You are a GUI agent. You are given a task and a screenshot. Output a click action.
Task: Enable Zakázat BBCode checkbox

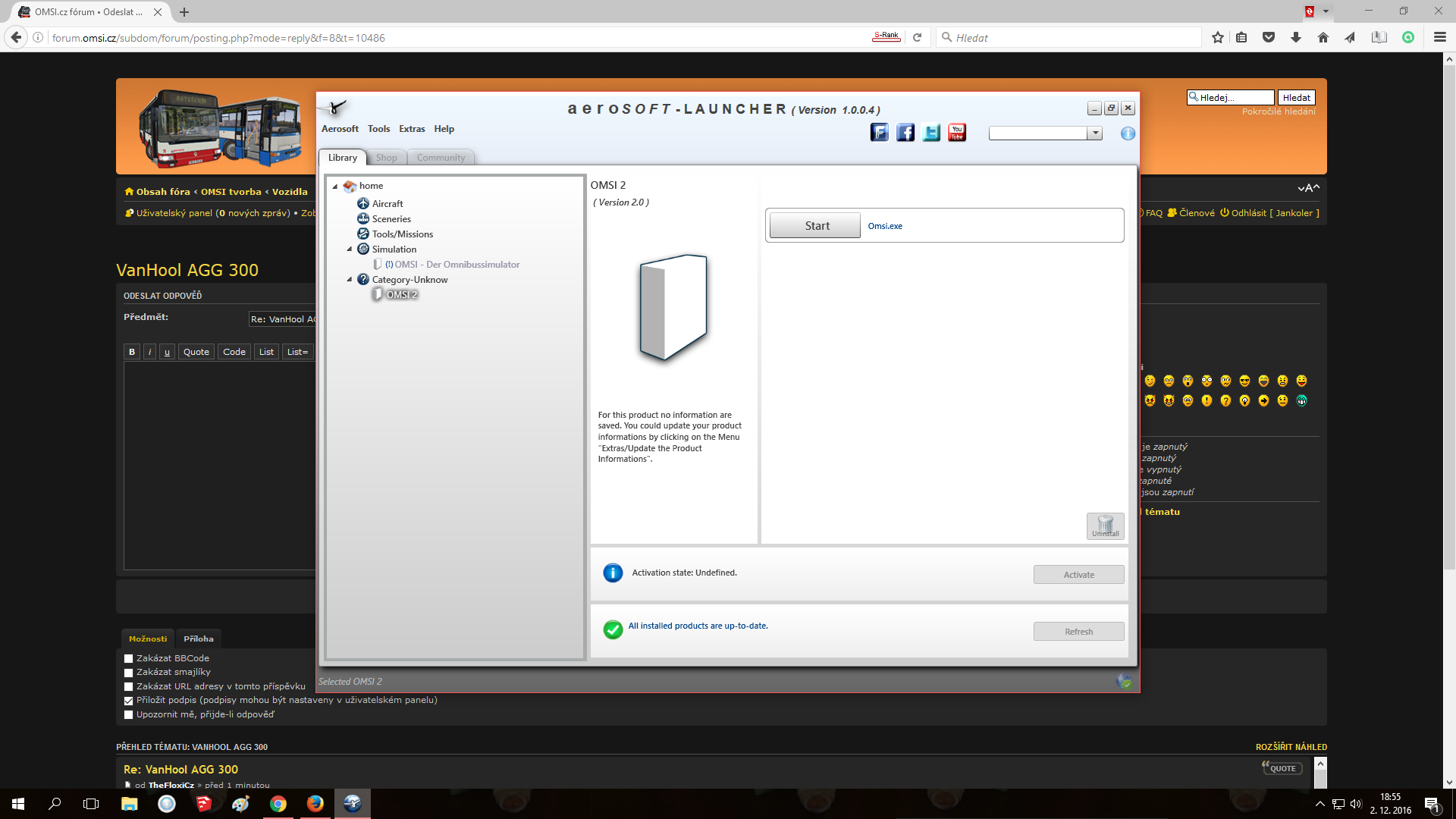pyautogui.click(x=129, y=659)
